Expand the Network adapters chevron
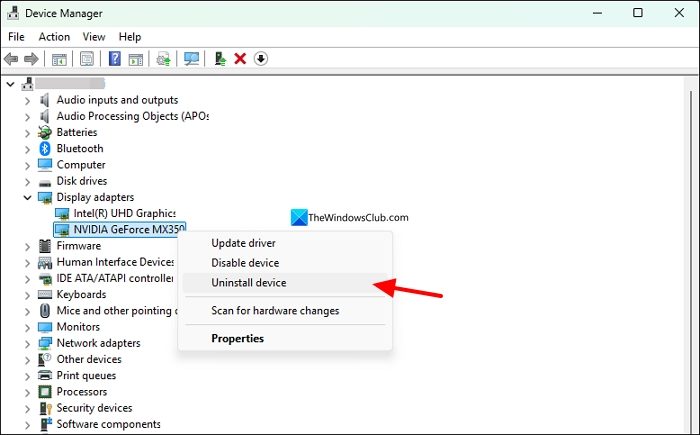 tap(27, 343)
